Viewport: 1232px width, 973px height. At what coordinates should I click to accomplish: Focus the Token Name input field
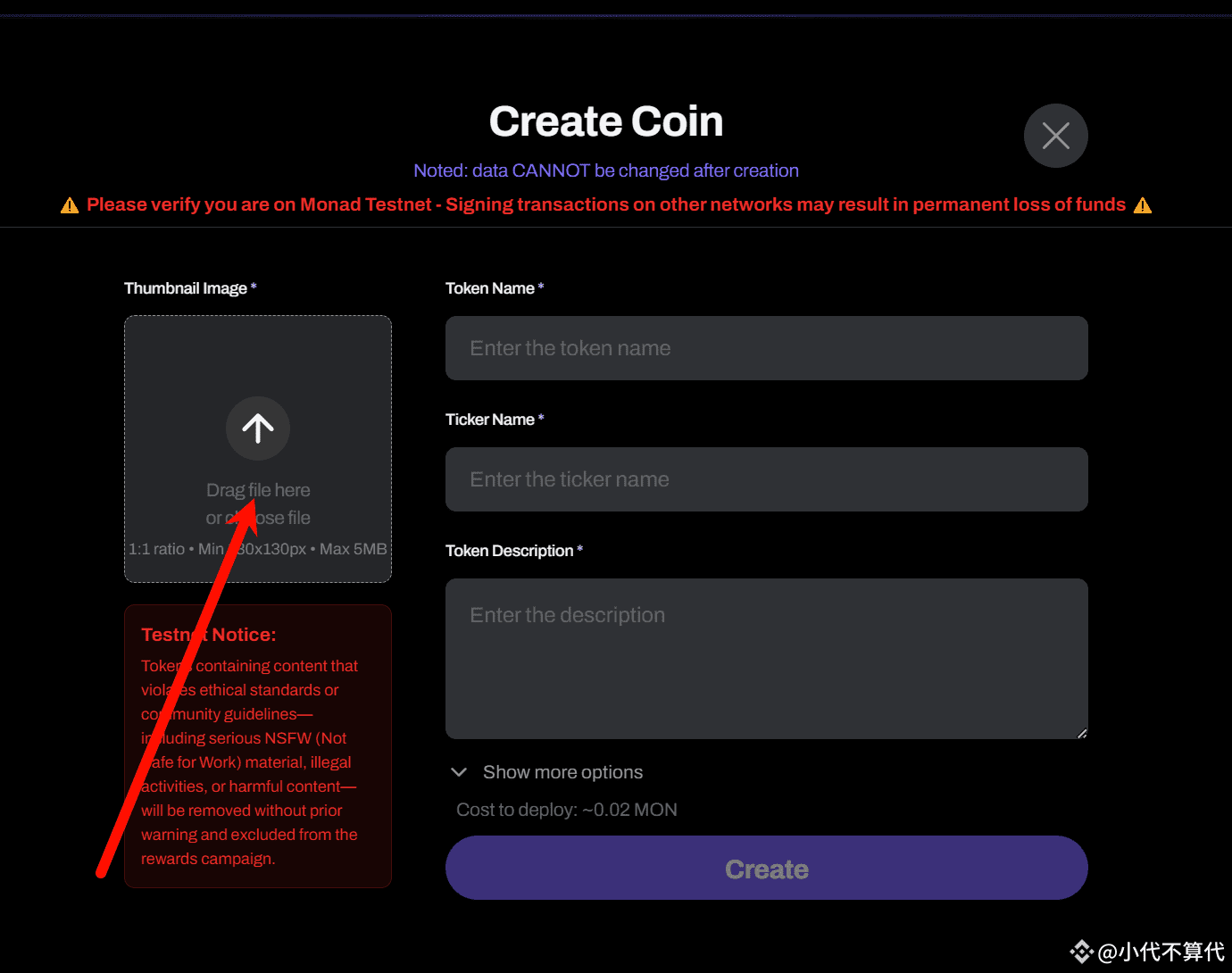(766, 348)
